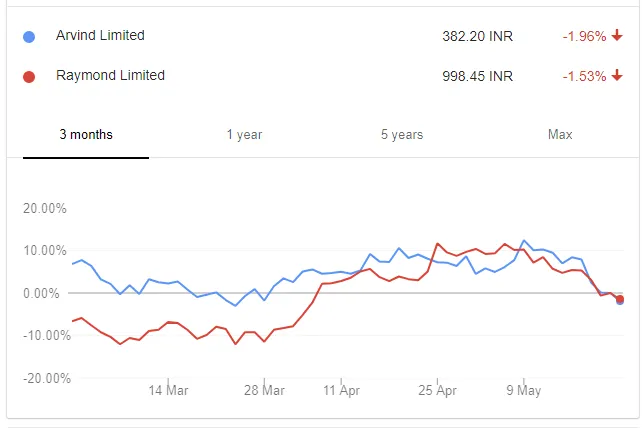Click the 11 Apr date on the chart axis
The height and width of the screenshot is (428, 642).
click(x=341, y=391)
